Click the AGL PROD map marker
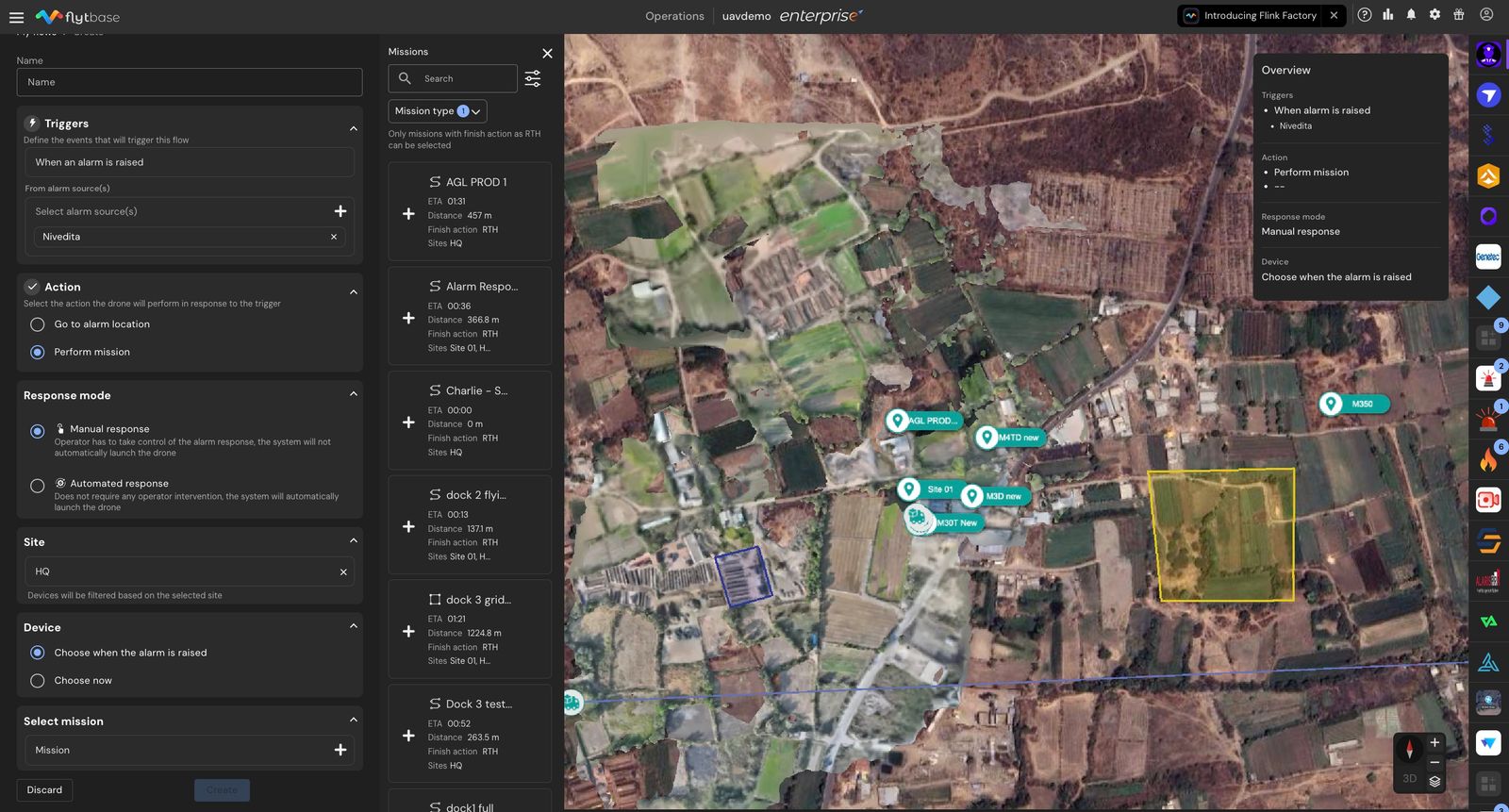 [923, 421]
